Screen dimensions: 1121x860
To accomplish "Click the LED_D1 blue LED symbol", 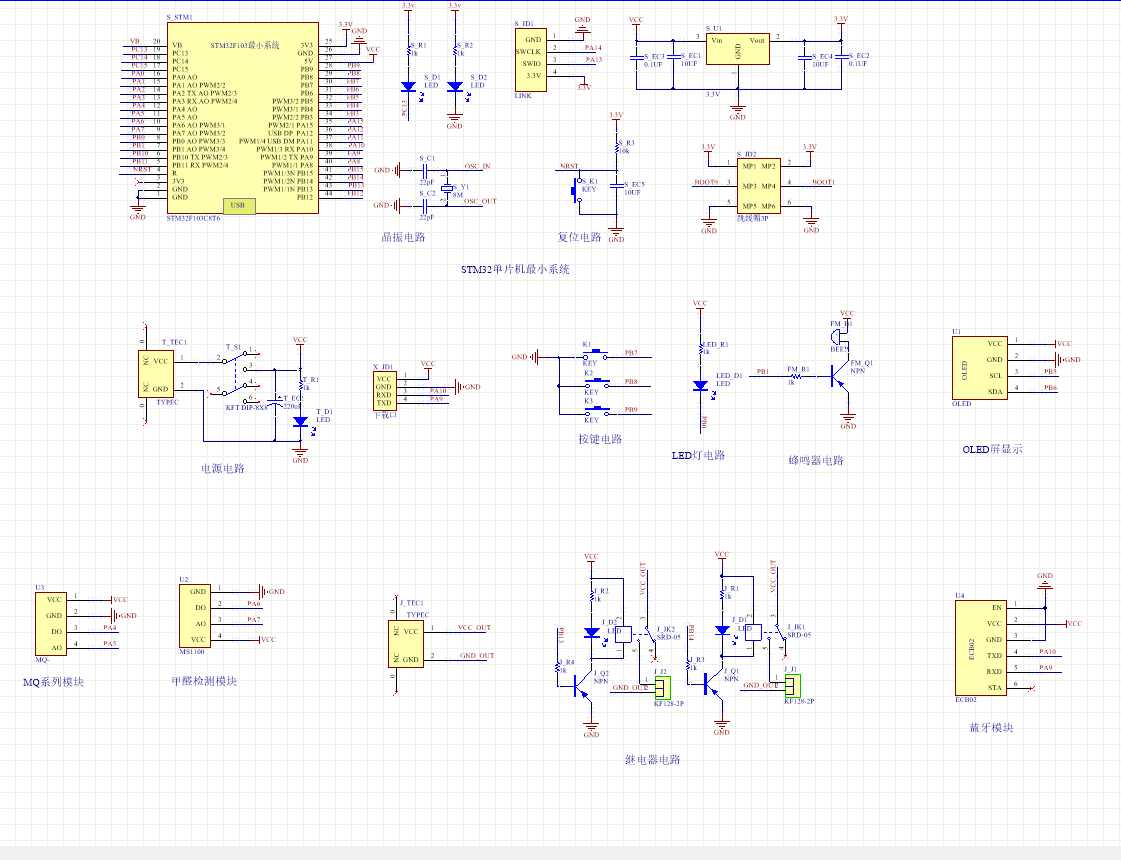I will coord(699,385).
